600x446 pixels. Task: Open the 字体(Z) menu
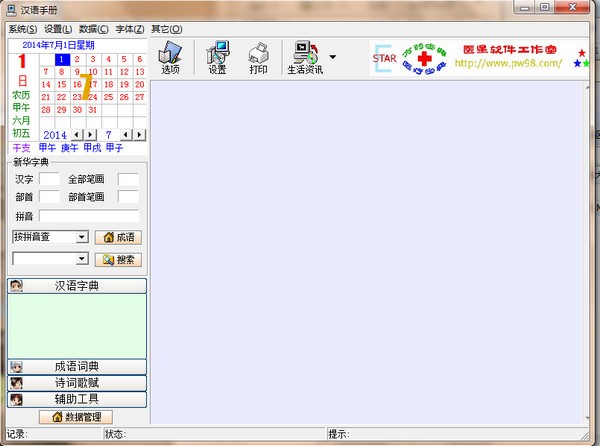point(130,29)
